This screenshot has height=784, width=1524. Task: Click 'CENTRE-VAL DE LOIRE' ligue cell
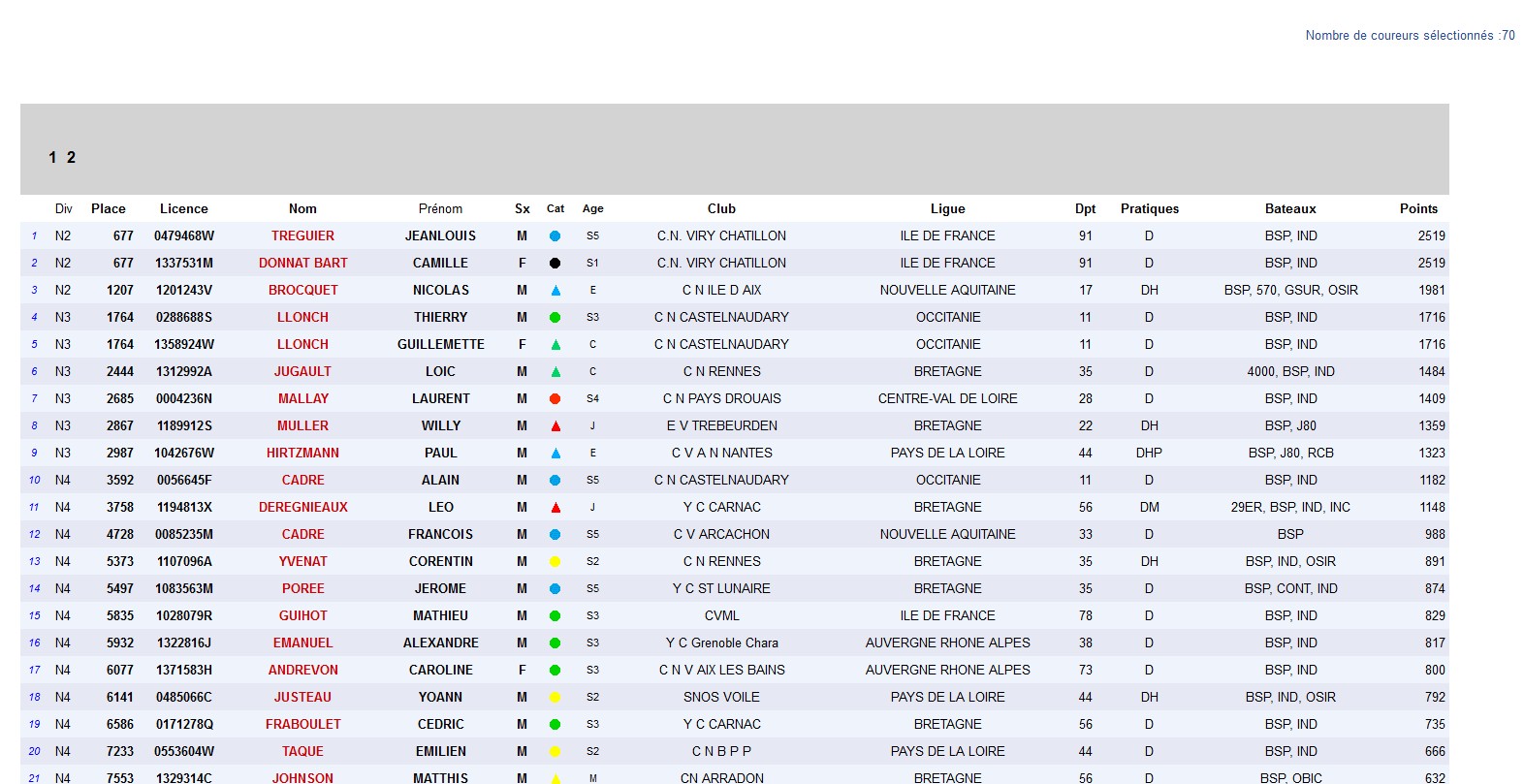pyautogui.click(x=948, y=398)
